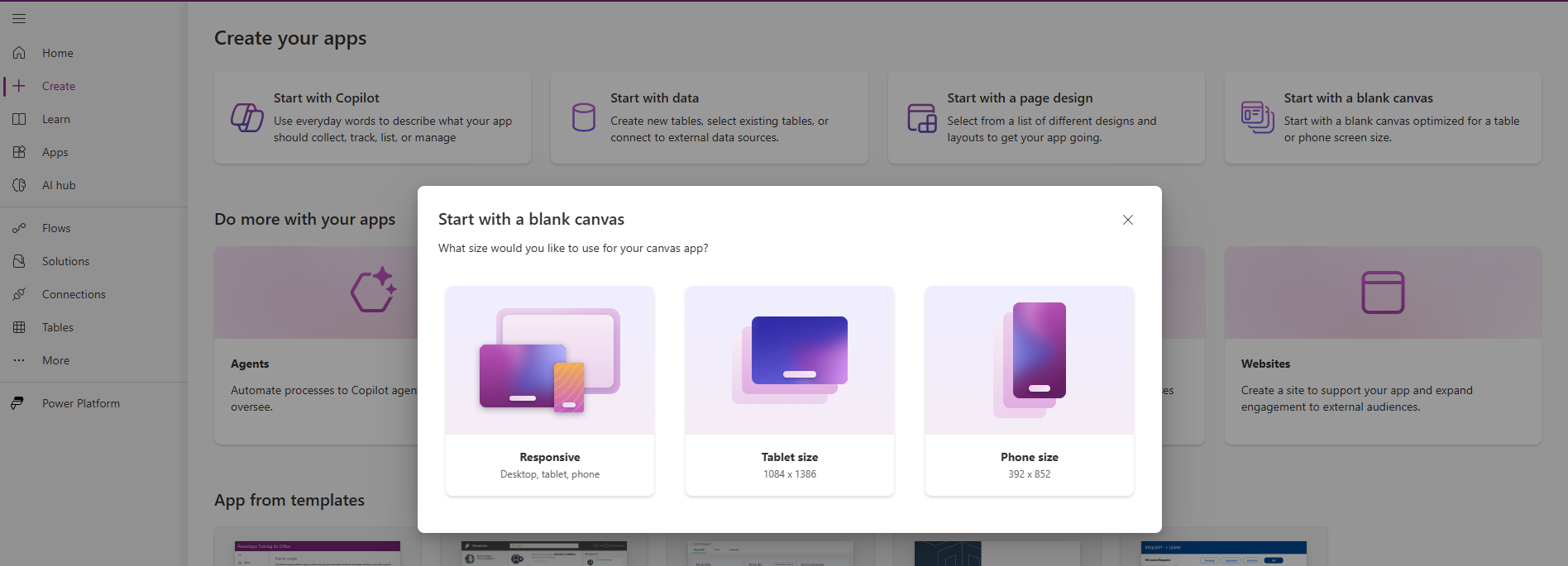Click the 'Start with Copilot' card title
The height and width of the screenshot is (566, 1568).
(x=327, y=98)
